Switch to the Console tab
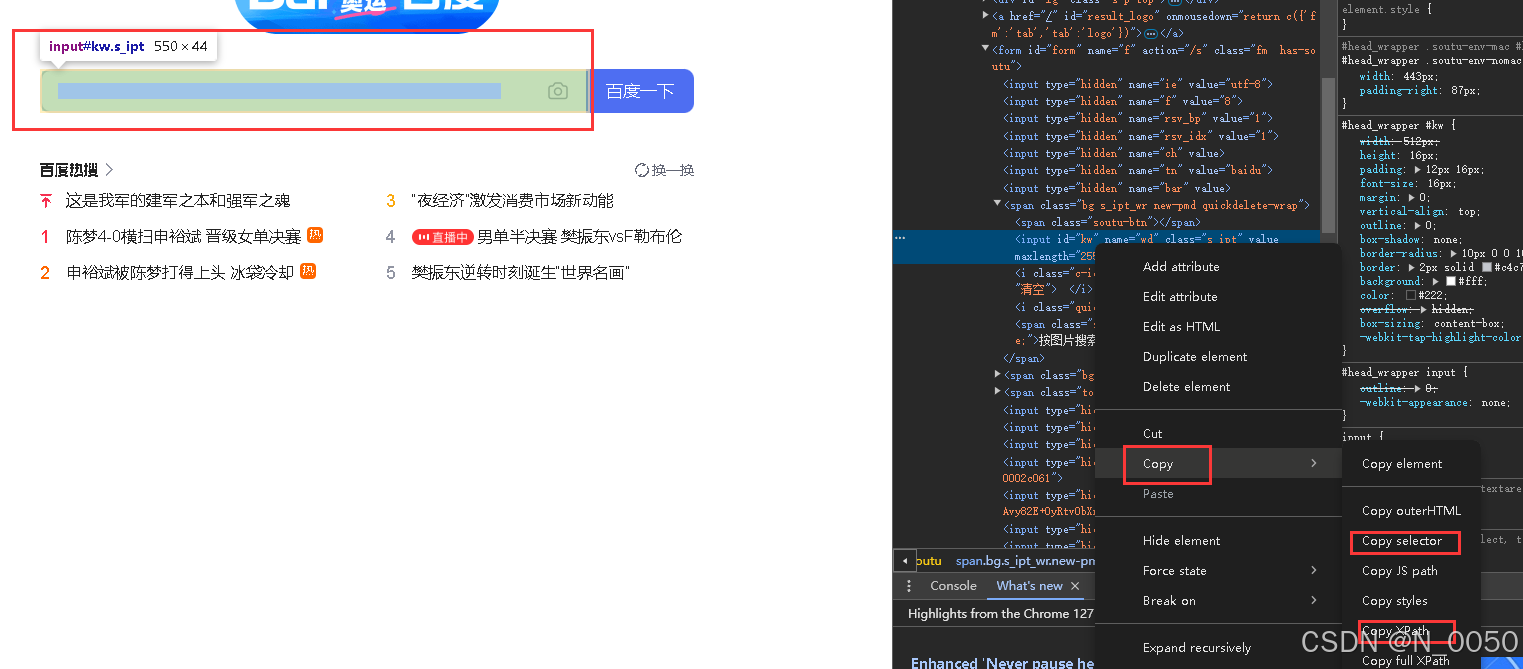This screenshot has width=1523, height=669. [953, 586]
